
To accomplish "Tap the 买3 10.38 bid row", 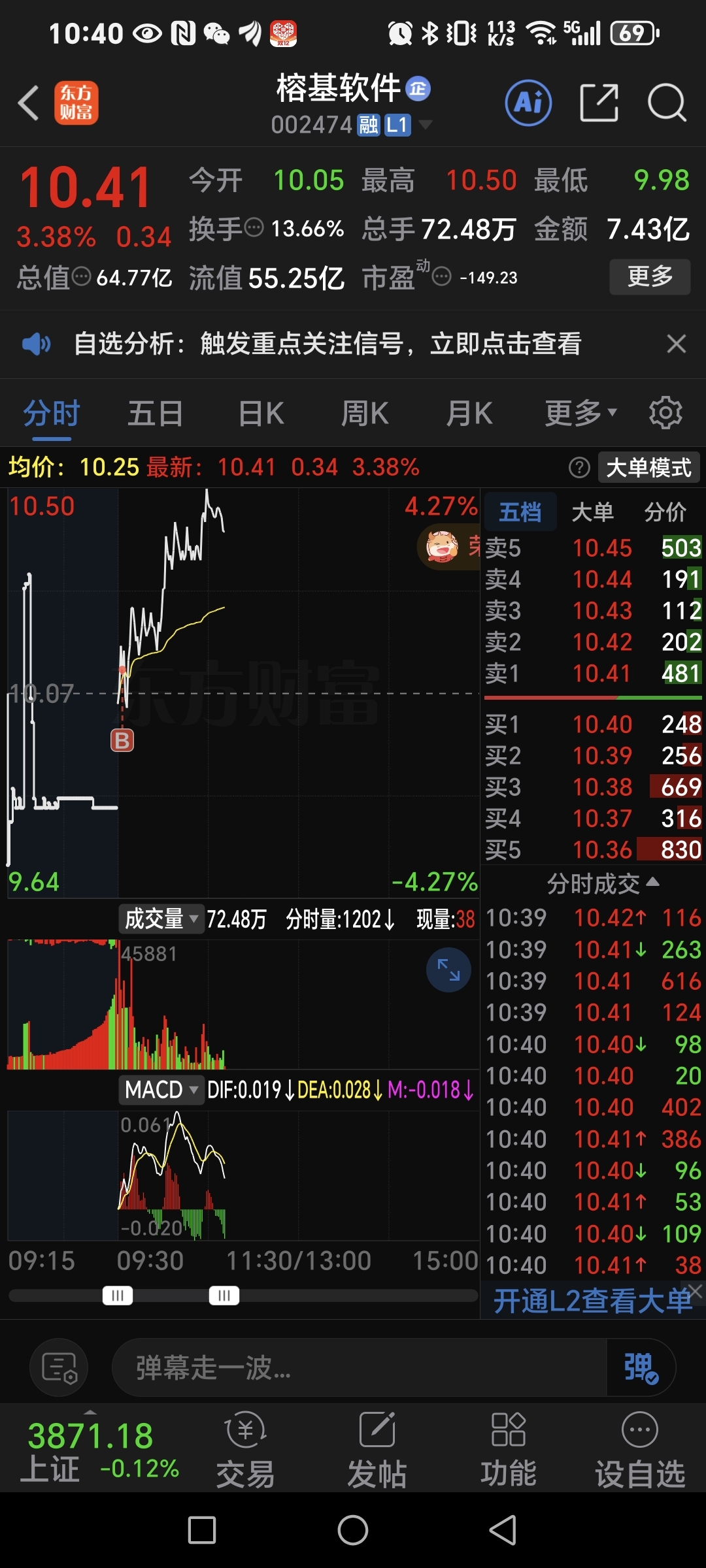I will [593, 787].
